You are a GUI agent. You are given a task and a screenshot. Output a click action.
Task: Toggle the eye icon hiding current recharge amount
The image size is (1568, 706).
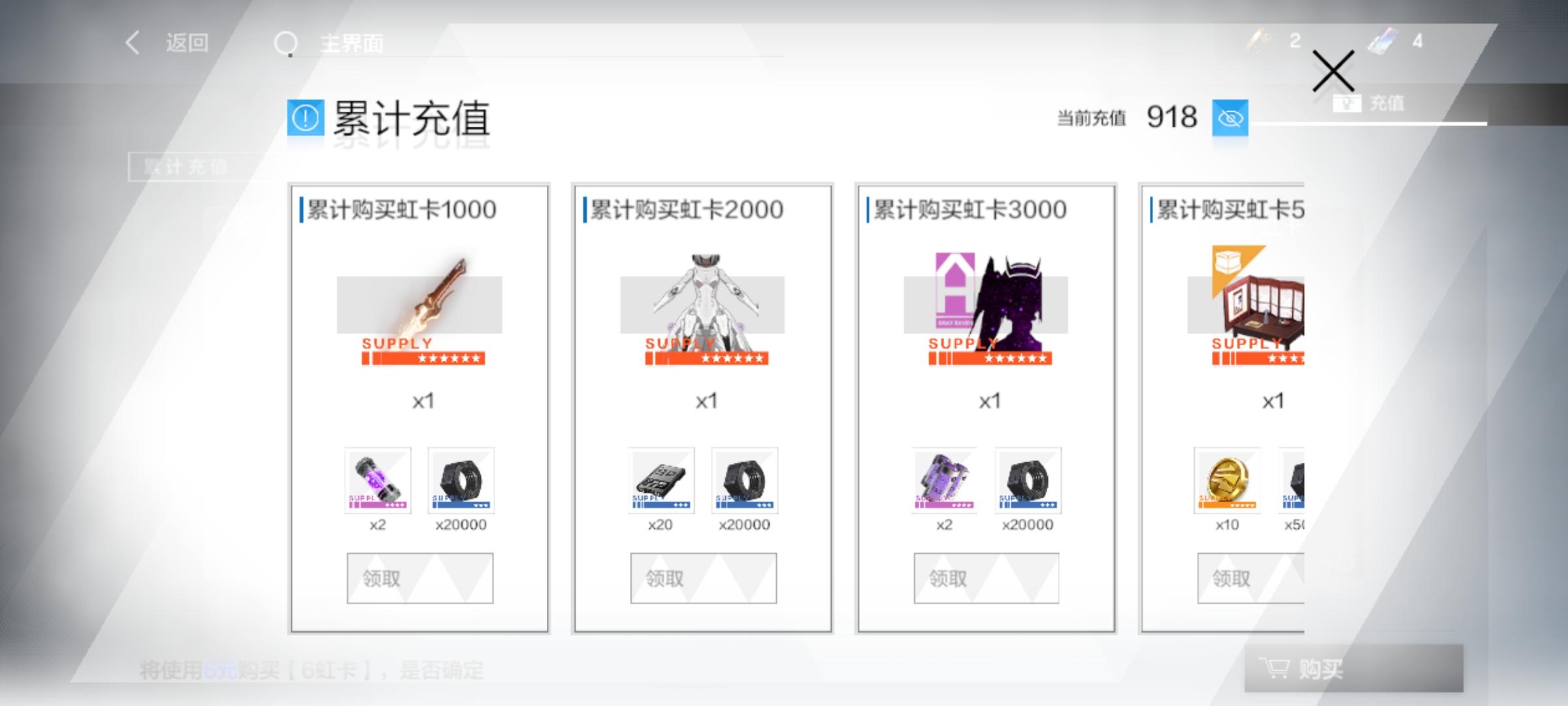click(1230, 118)
